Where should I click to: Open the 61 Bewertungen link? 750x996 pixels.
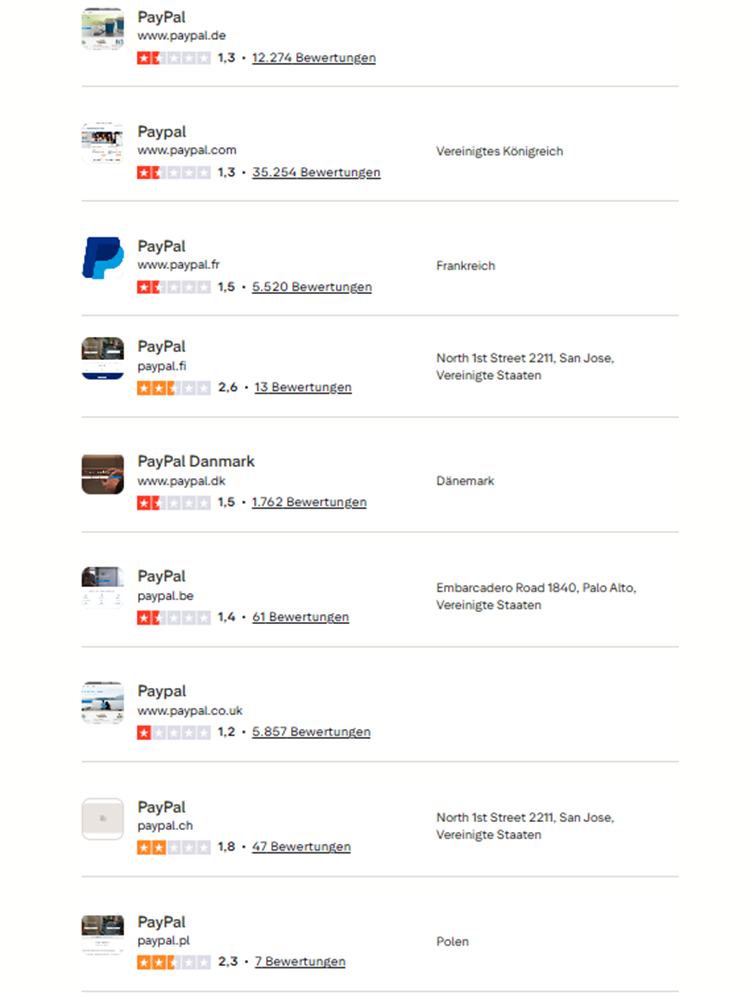point(301,617)
